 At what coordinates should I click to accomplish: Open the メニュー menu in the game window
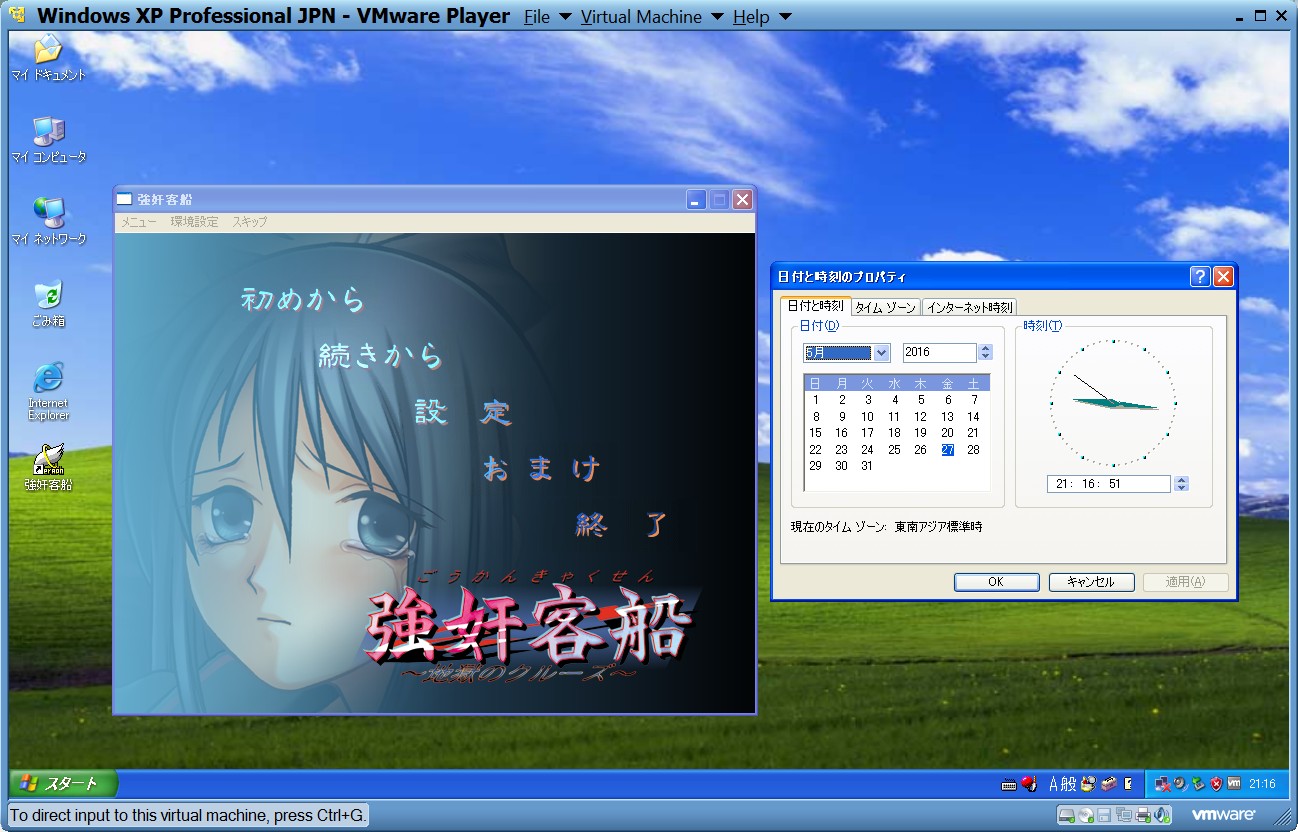pos(138,222)
